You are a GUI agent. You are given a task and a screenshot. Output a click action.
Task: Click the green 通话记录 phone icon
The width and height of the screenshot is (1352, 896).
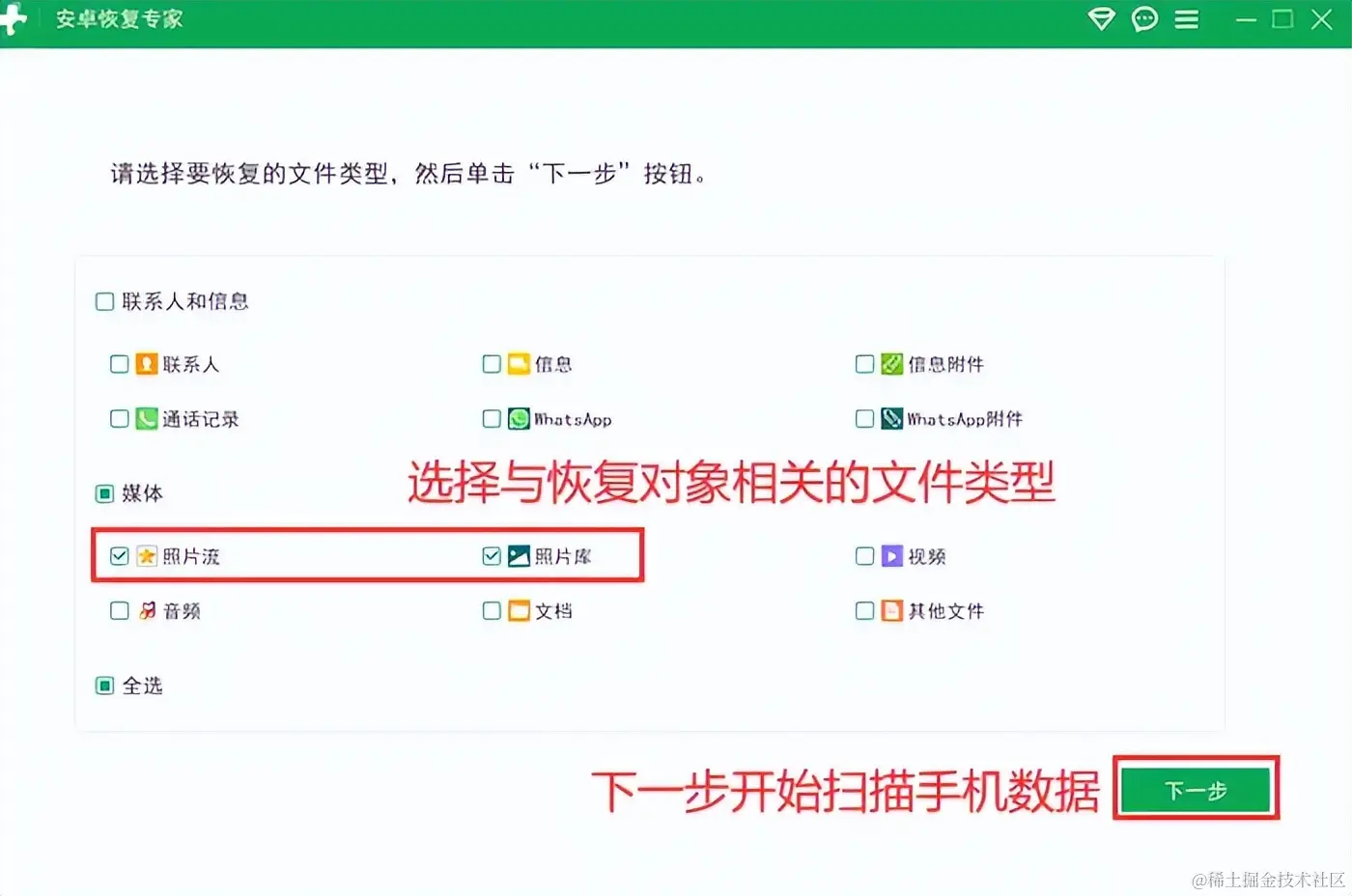(146, 419)
